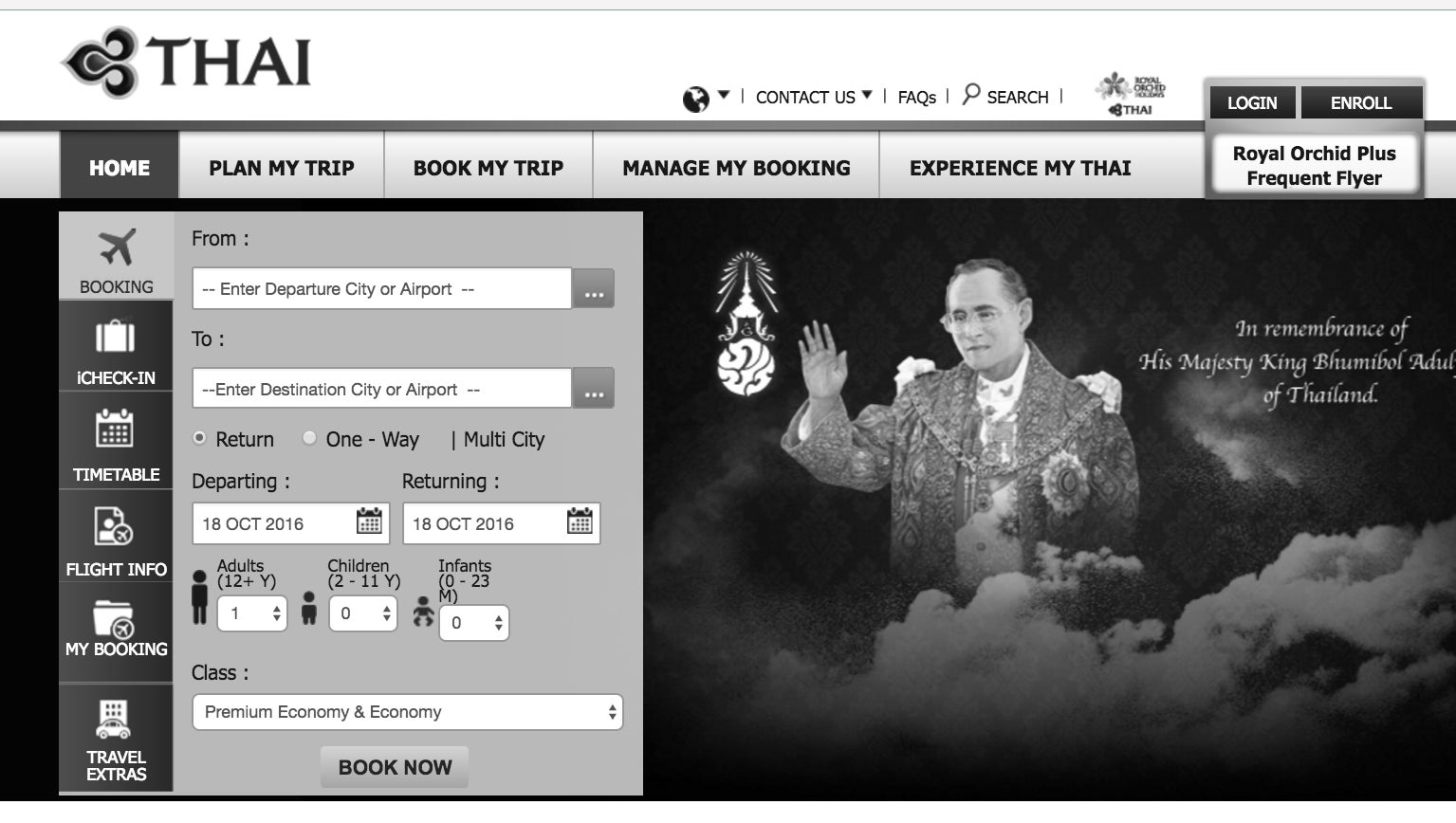
Task: Expand the CONTACT US dropdown menu
Action: tap(814, 97)
